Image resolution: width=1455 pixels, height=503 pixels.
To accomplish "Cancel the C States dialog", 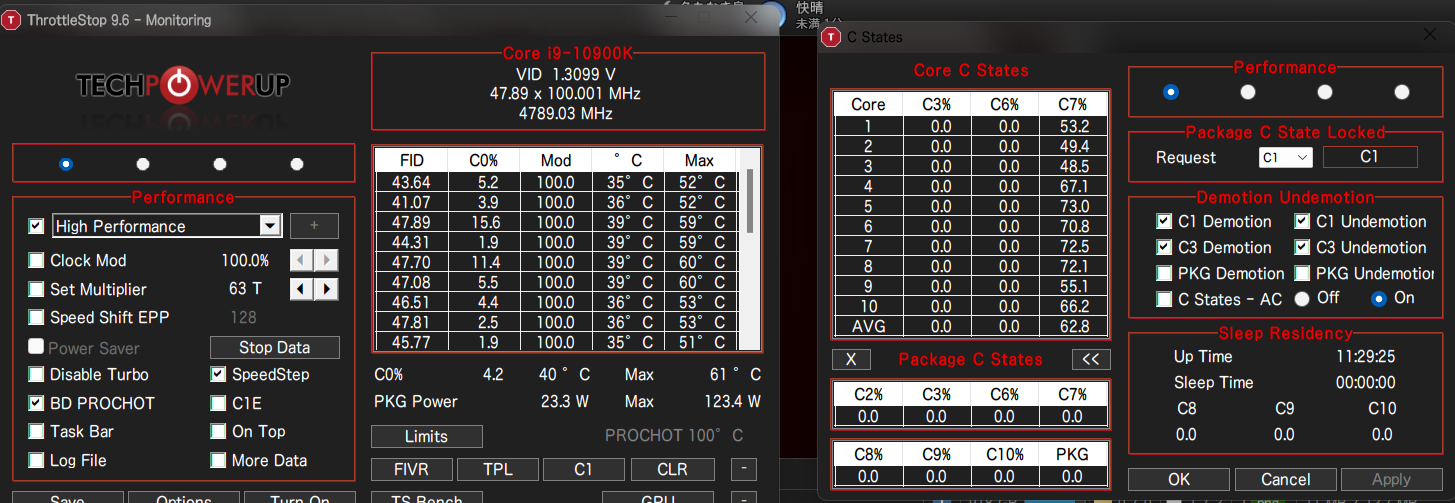I will (1286, 479).
